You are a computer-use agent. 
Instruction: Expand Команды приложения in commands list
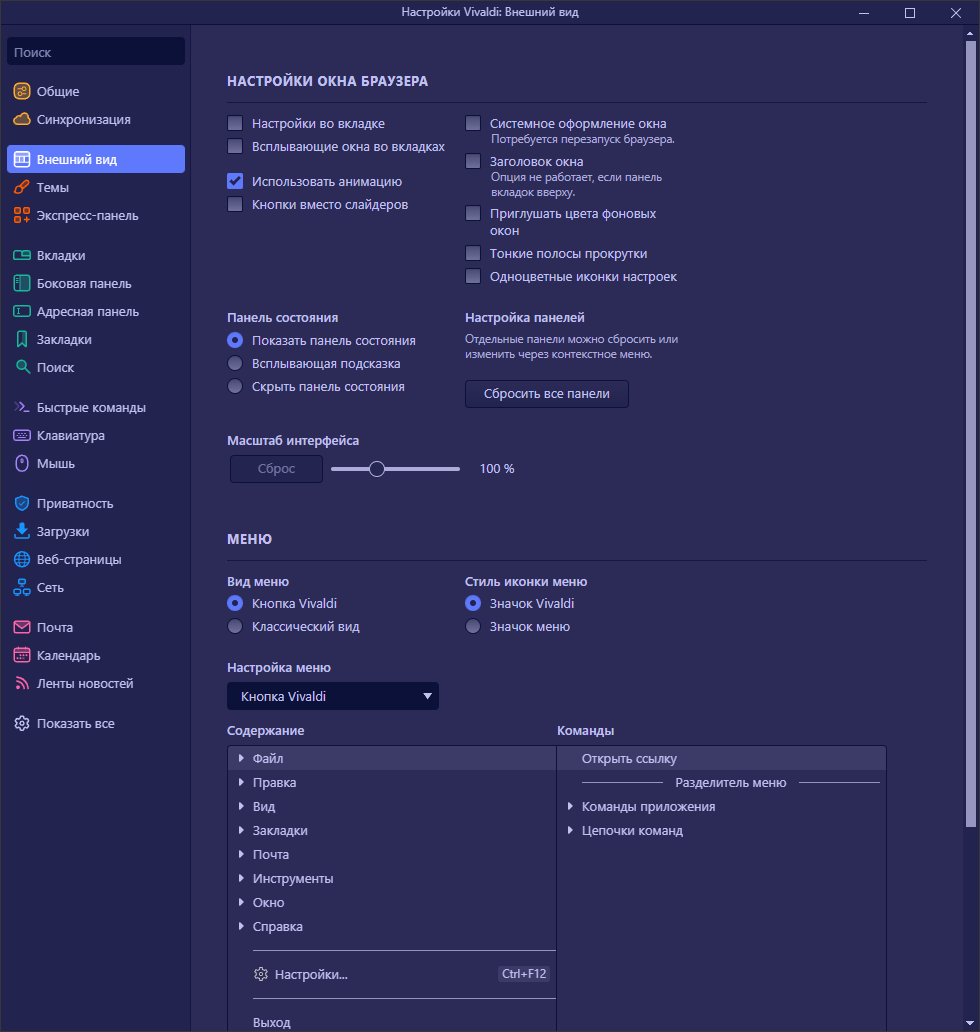click(x=571, y=807)
